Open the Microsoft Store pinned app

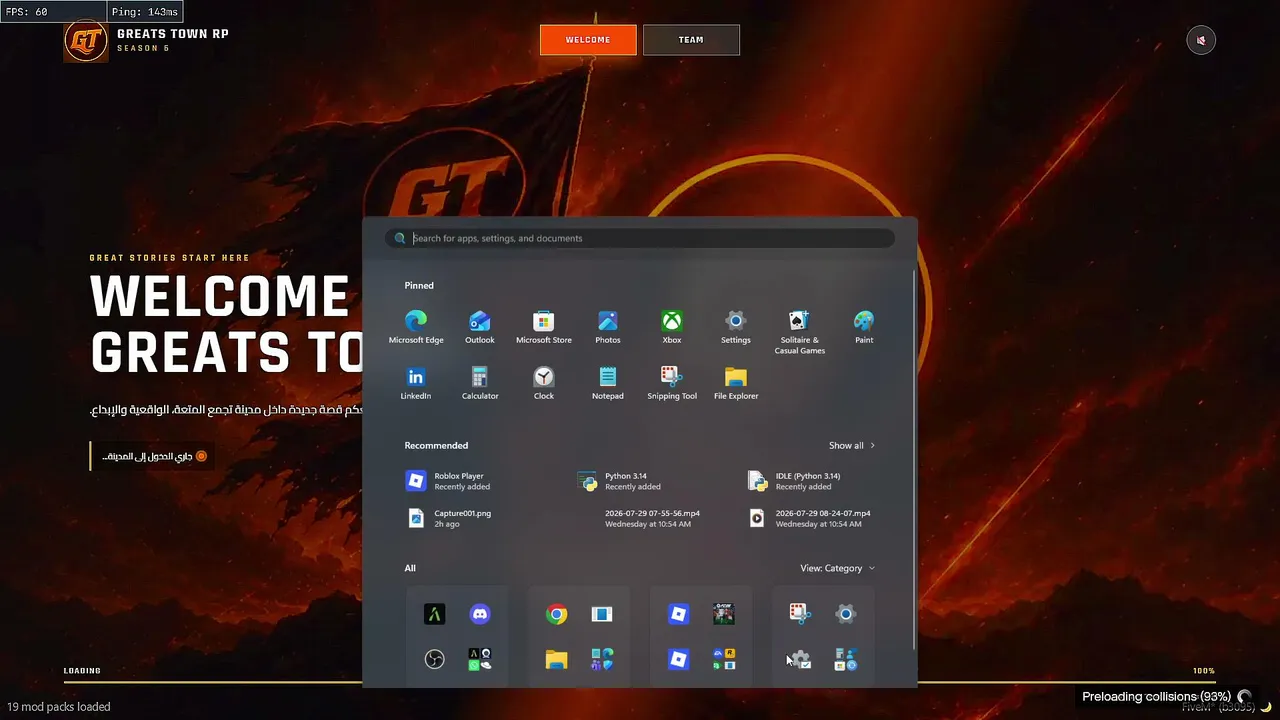pos(544,327)
